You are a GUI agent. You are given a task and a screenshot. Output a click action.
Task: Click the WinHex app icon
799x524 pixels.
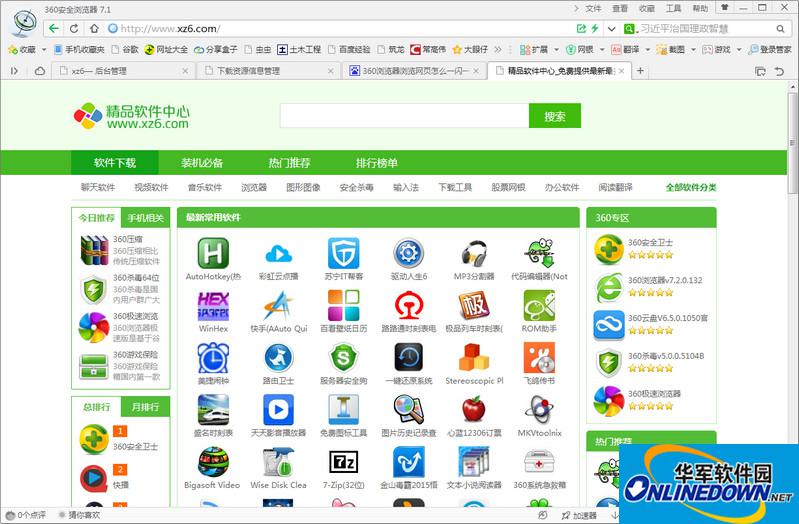(213, 305)
